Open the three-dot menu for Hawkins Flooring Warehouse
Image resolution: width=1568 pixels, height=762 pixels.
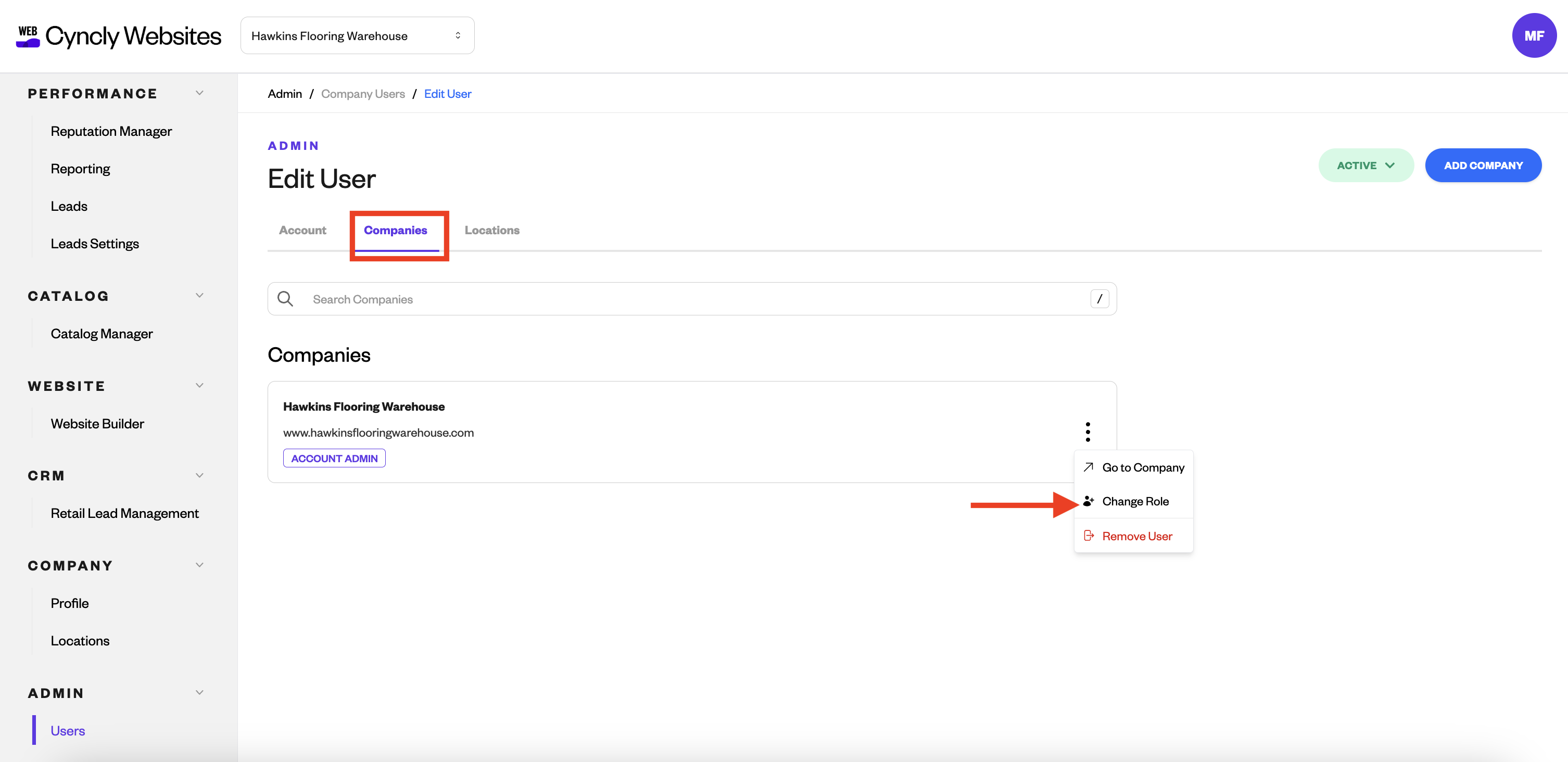coord(1087,431)
